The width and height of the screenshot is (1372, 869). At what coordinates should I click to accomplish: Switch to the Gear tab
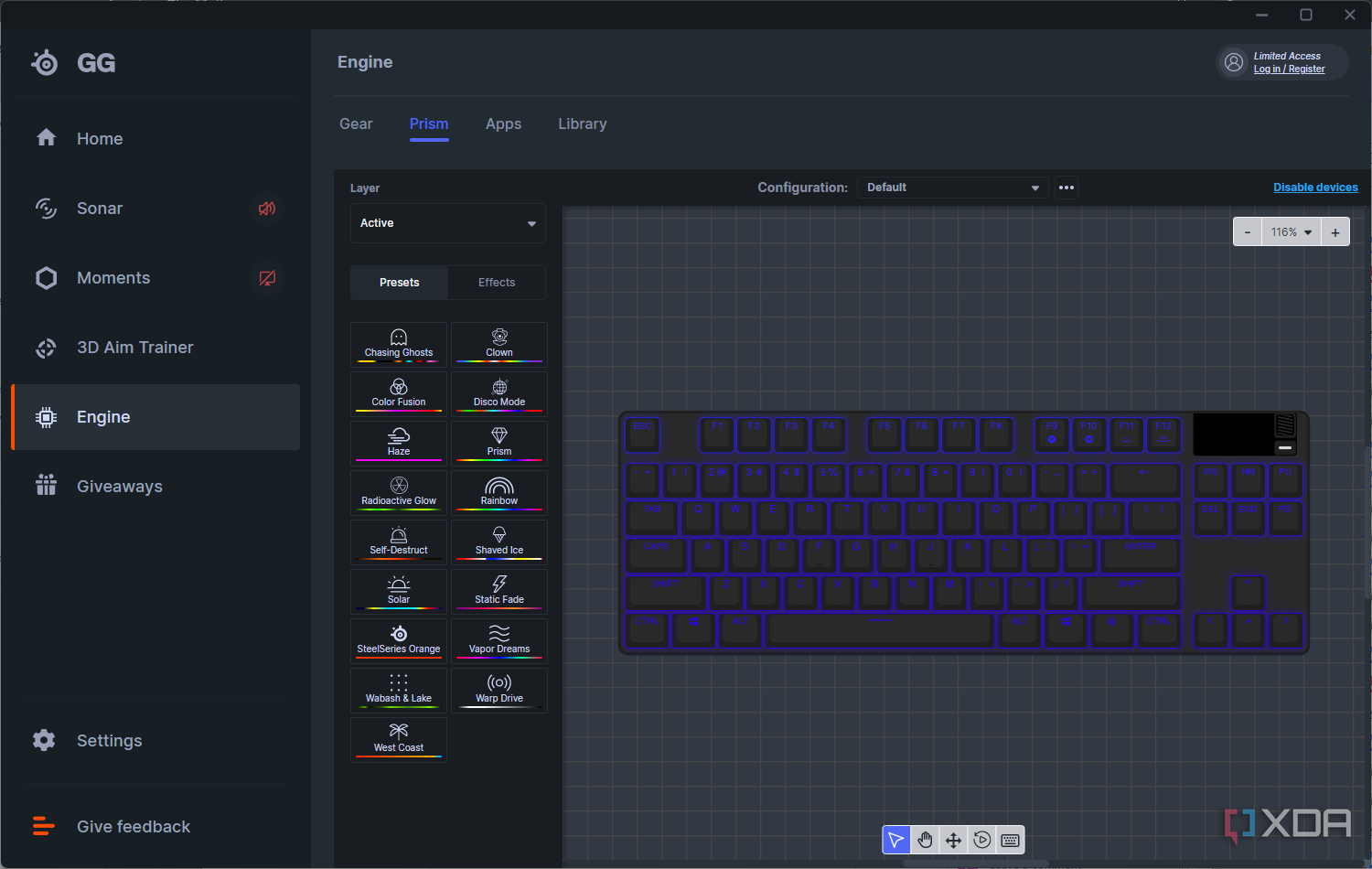356,123
